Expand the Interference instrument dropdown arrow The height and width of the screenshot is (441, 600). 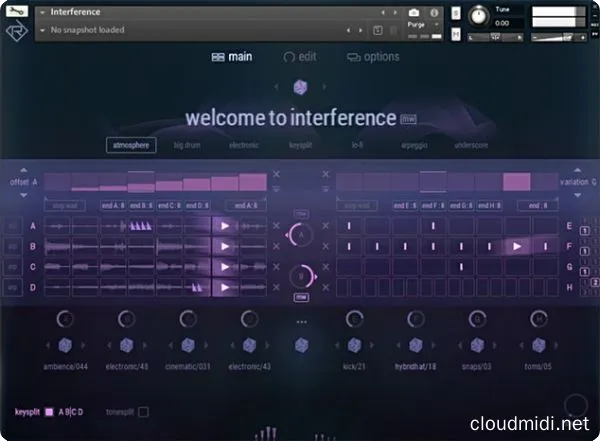coord(42,13)
